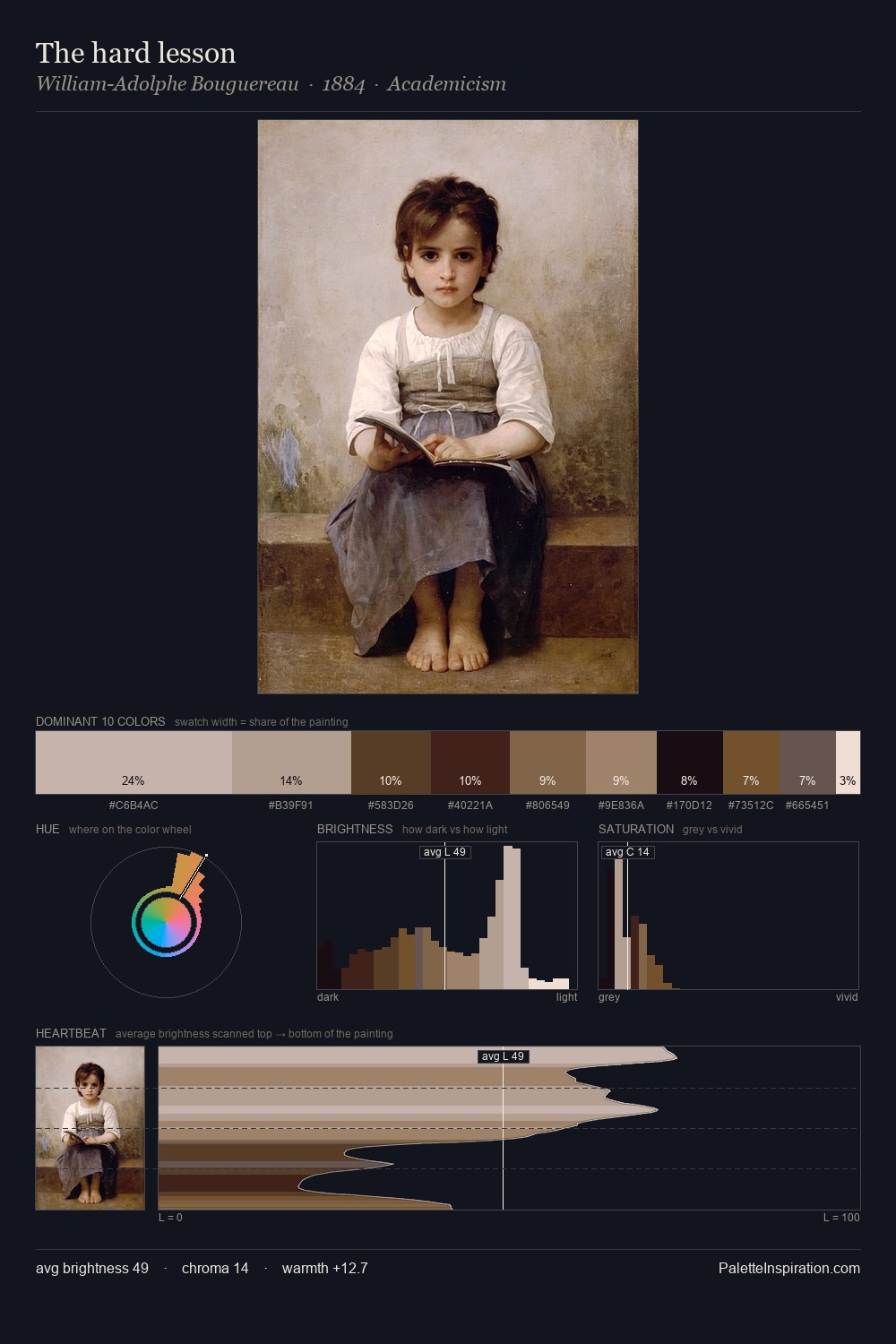
Task: Click the hex code text "#B39F91"
Action: pyautogui.click(x=291, y=806)
